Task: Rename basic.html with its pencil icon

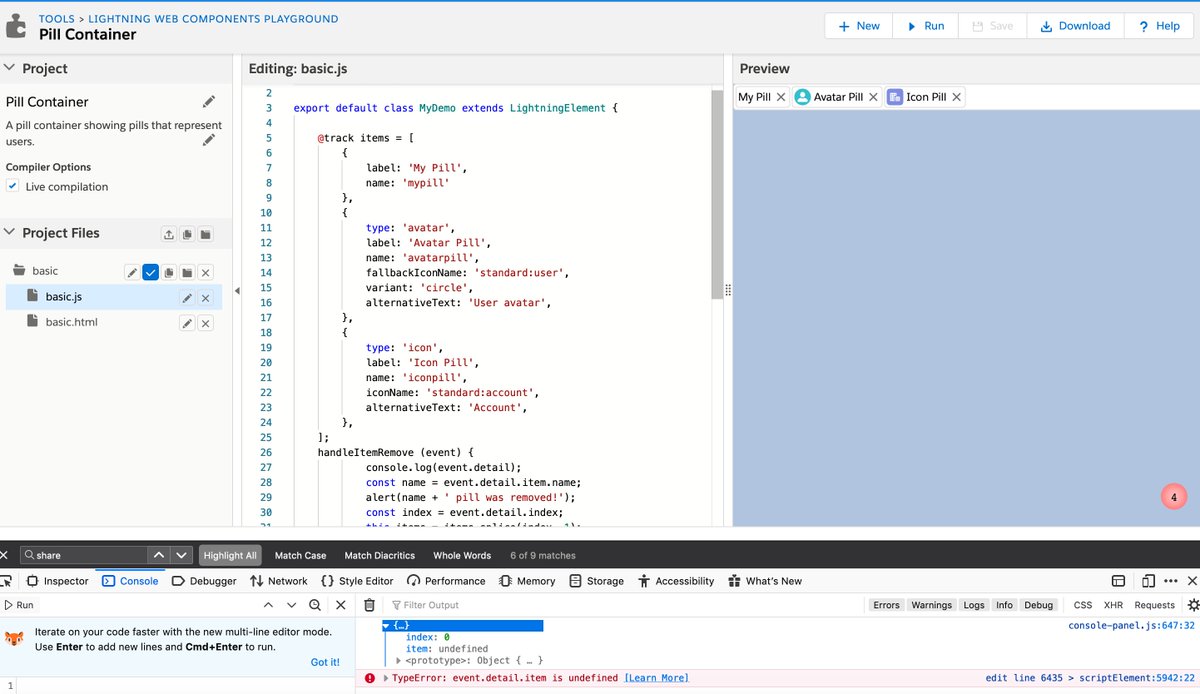Action: tap(187, 322)
